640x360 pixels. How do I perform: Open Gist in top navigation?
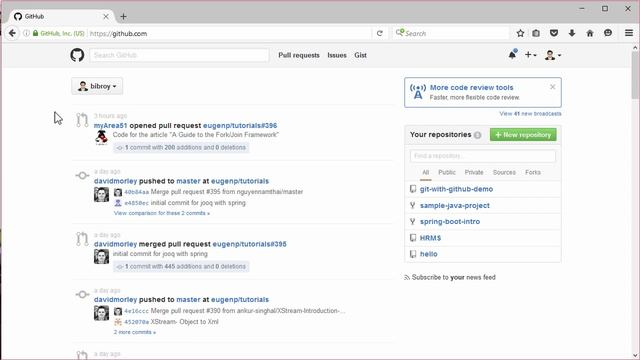click(x=360, y=55)
